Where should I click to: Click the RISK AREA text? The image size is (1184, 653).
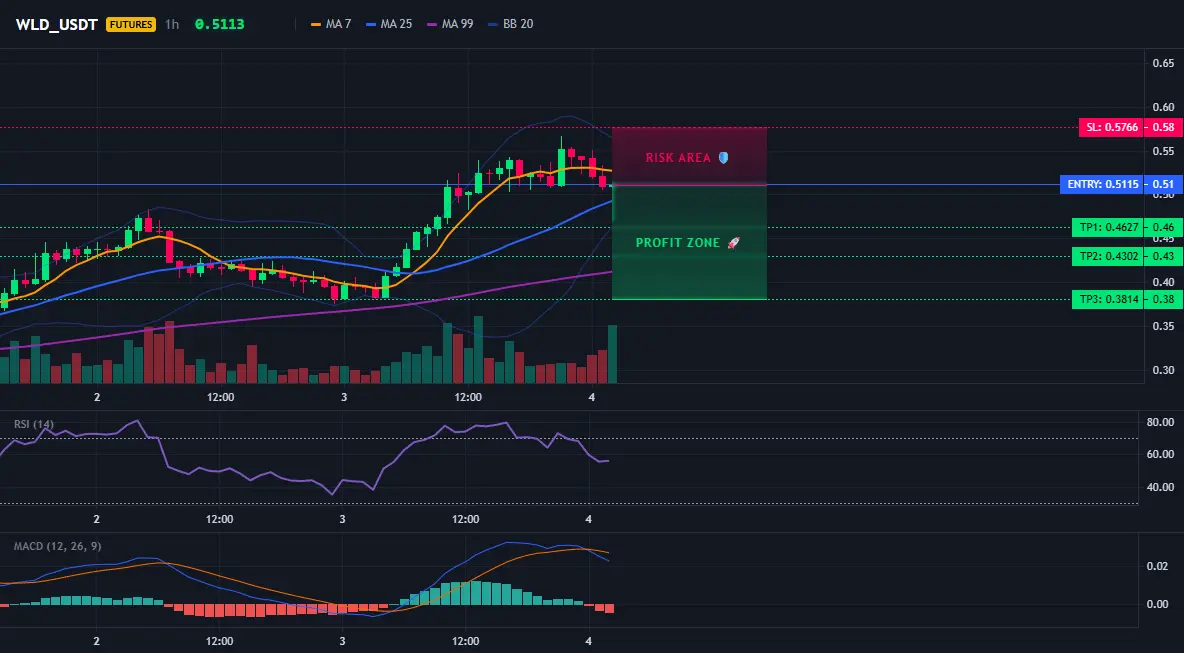tap(678, 158)
